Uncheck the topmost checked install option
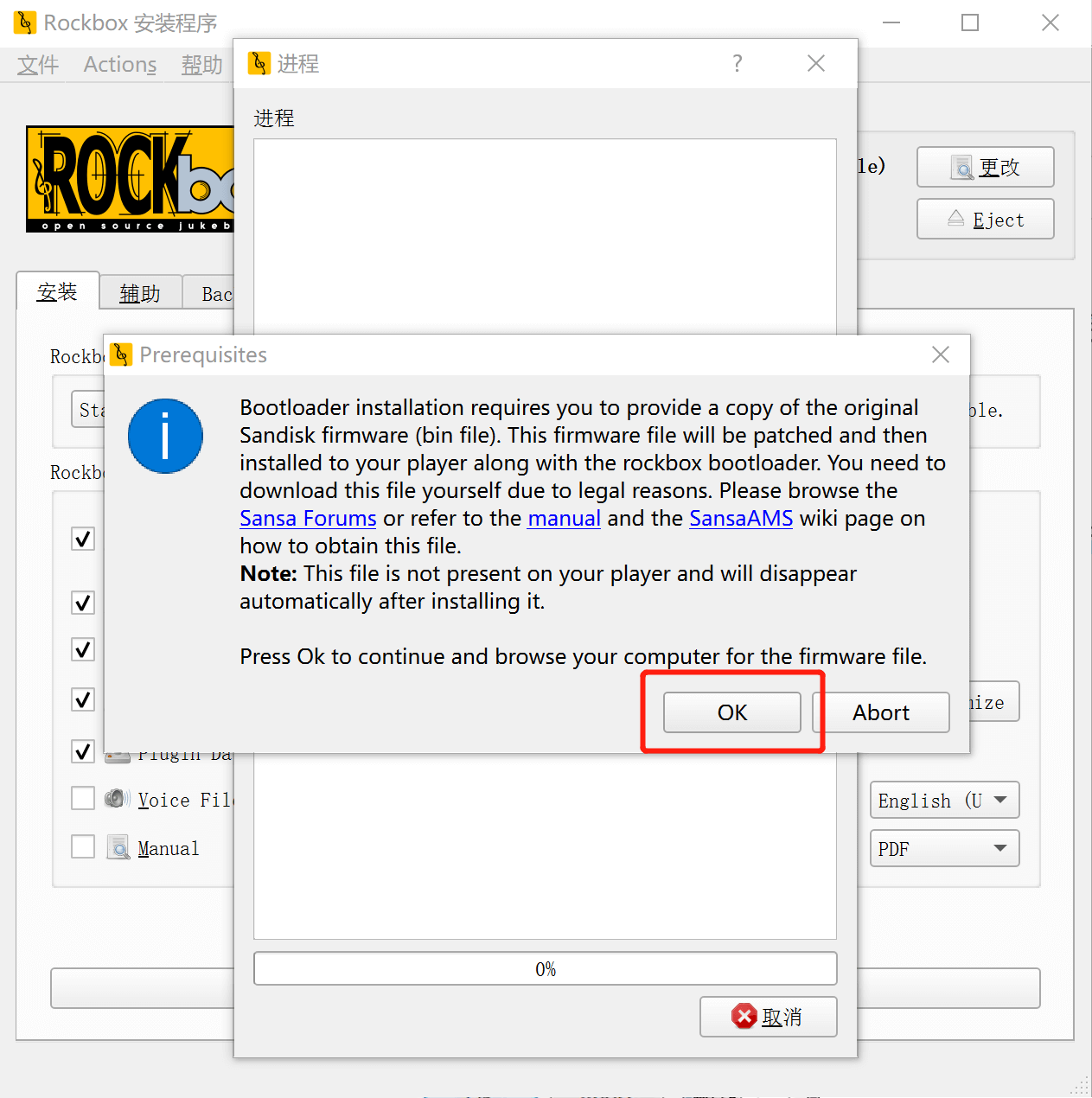Image resolution: width=1092 pixels, height=1098 pixels. (83, 539)
